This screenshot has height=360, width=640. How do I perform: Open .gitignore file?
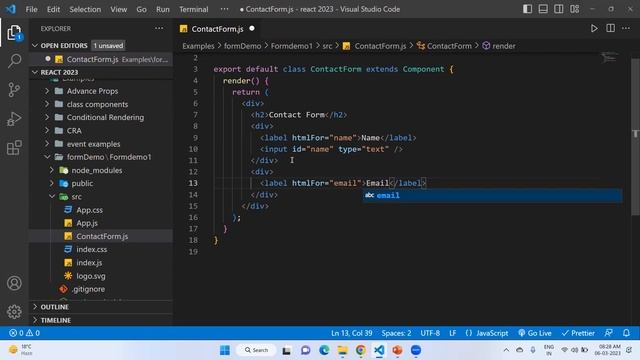[x=89, y=289]
